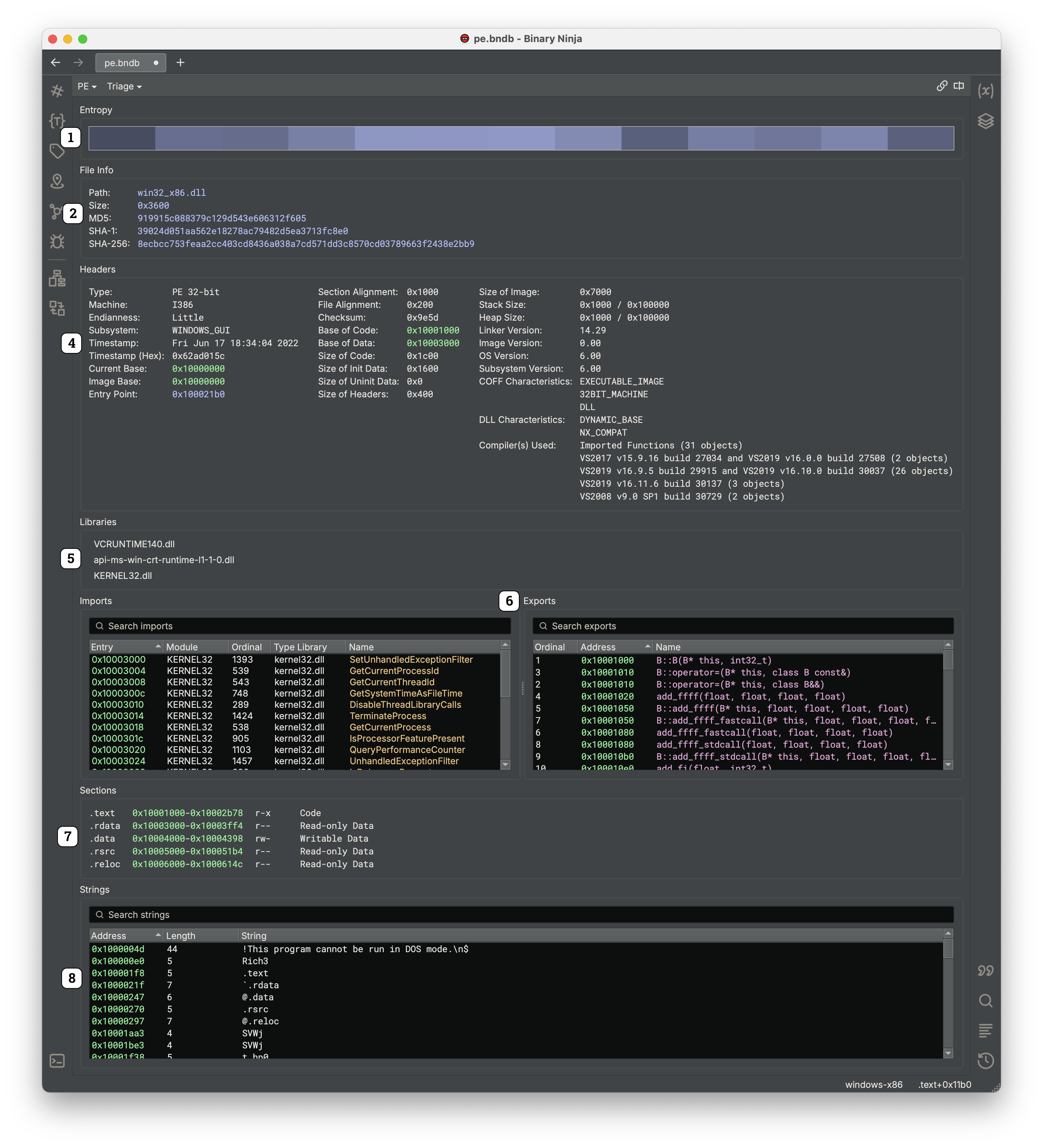The height and width of the screenshot is (1148, 1043).
Task: Click the sync link chain icon
Action: [941, 85]
